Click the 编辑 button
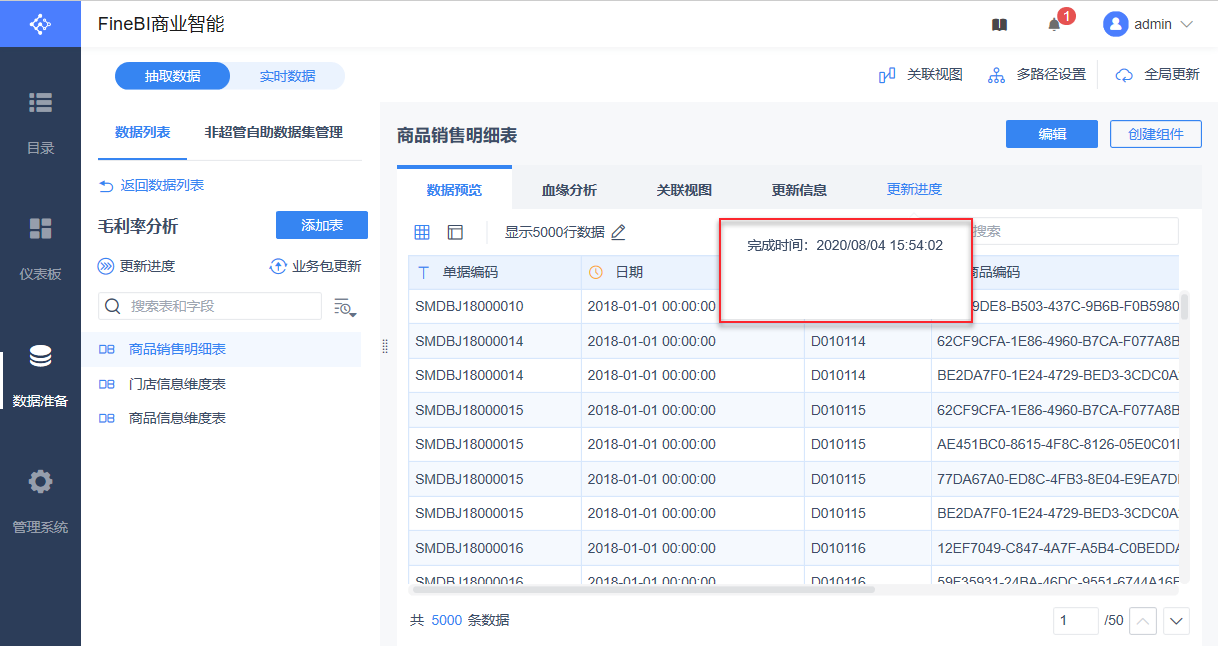 point(1052,134)
